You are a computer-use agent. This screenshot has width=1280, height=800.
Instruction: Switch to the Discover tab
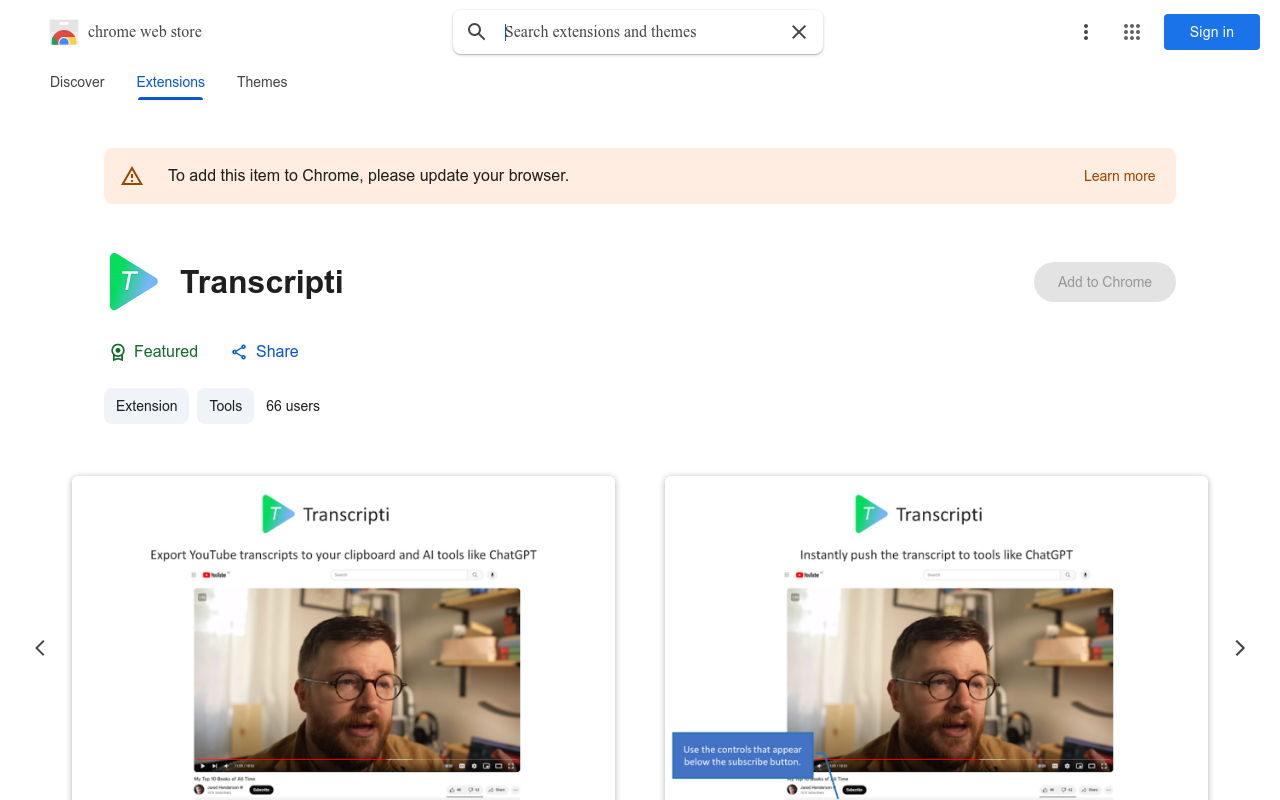pyautogui.click(x=77, y=82)
